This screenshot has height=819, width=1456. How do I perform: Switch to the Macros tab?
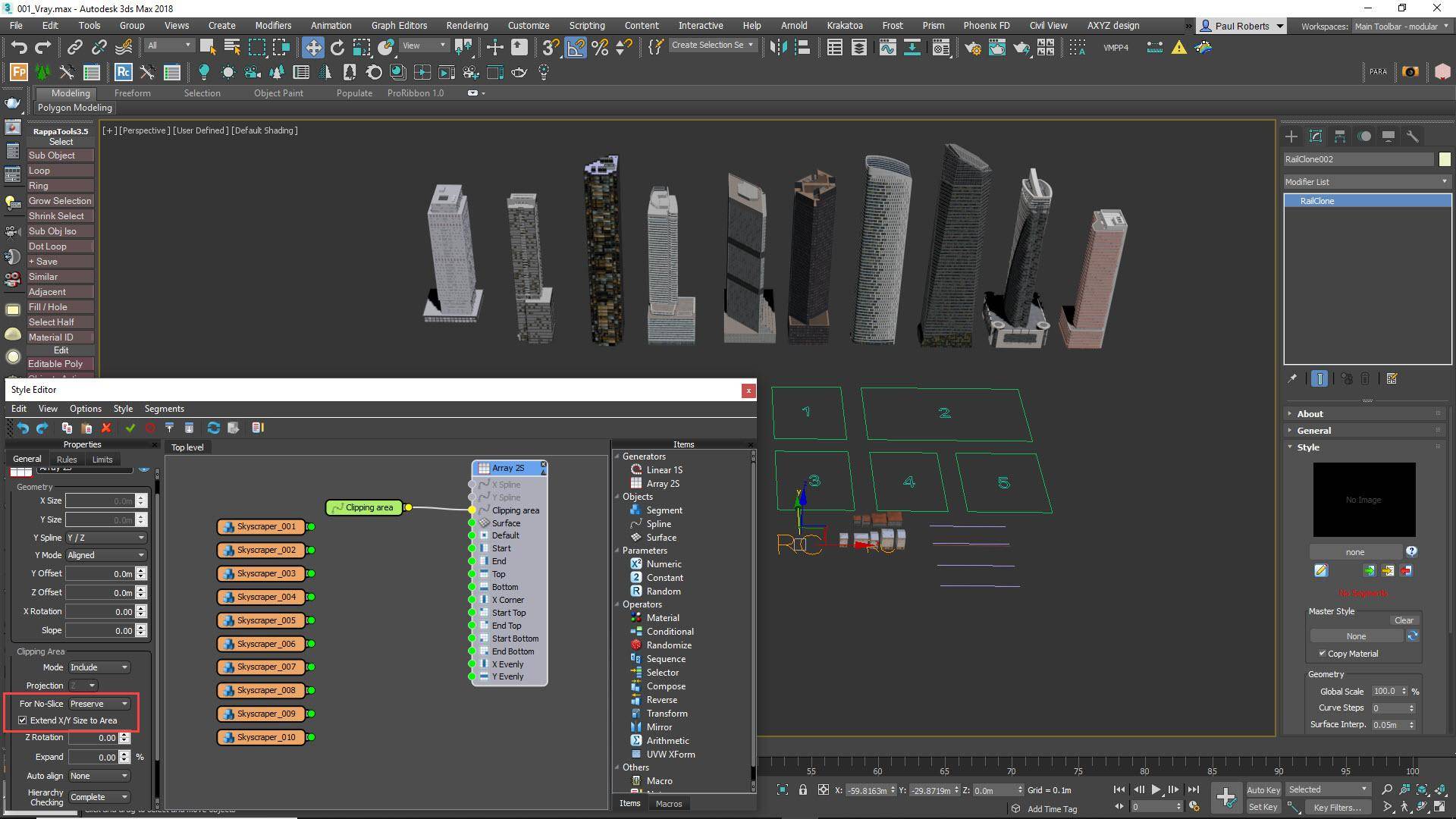tap(668, 803)
